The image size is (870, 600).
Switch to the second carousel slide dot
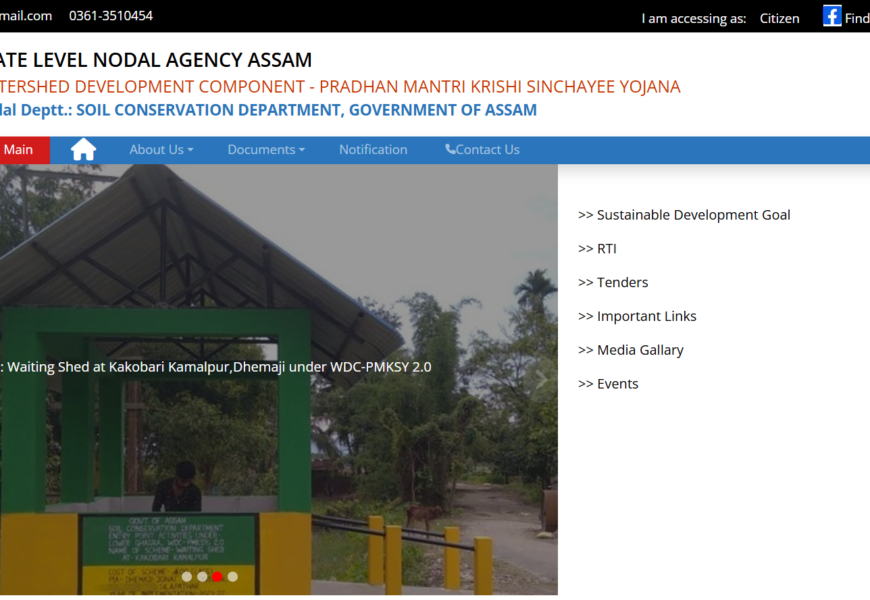tap(202, 576)
